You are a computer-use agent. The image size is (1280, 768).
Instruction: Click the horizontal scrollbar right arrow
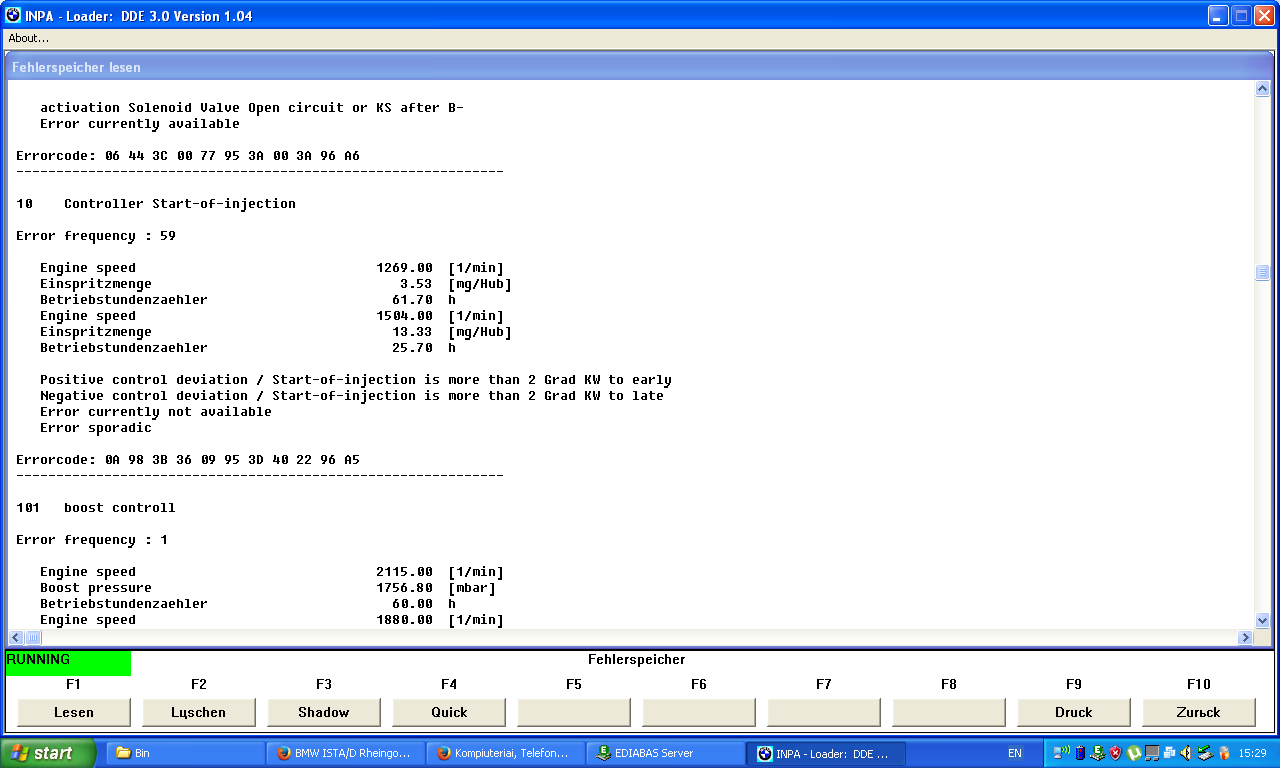[x=1245, y=637]
